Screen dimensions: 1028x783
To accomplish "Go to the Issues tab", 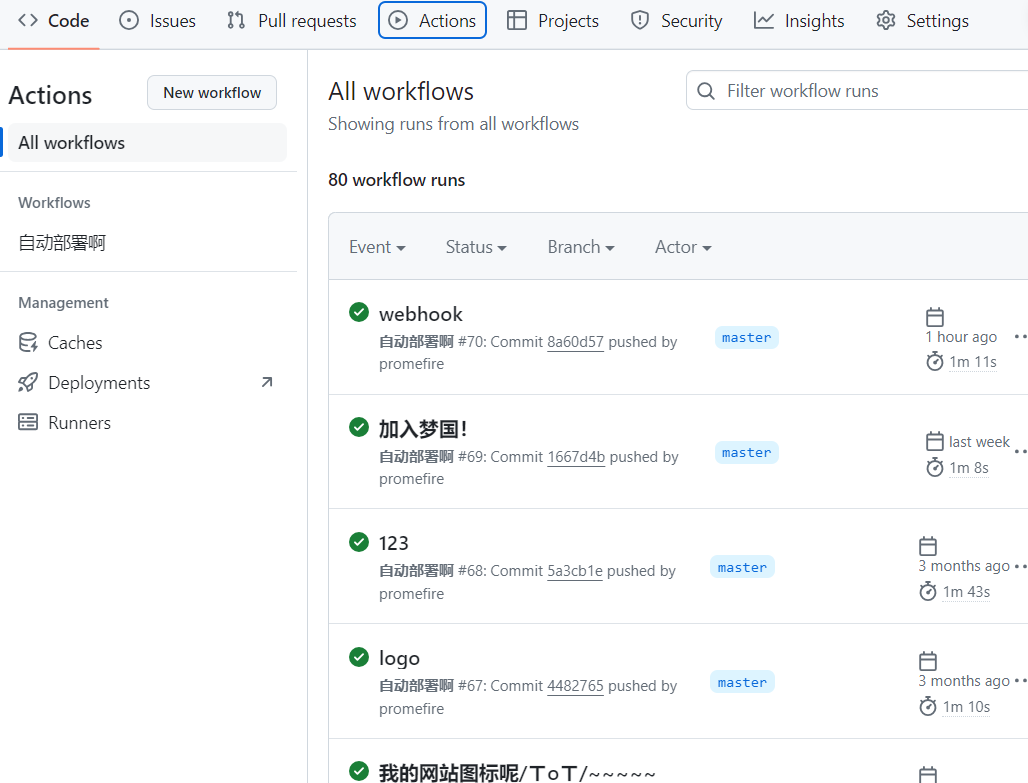I will (157, 21).
